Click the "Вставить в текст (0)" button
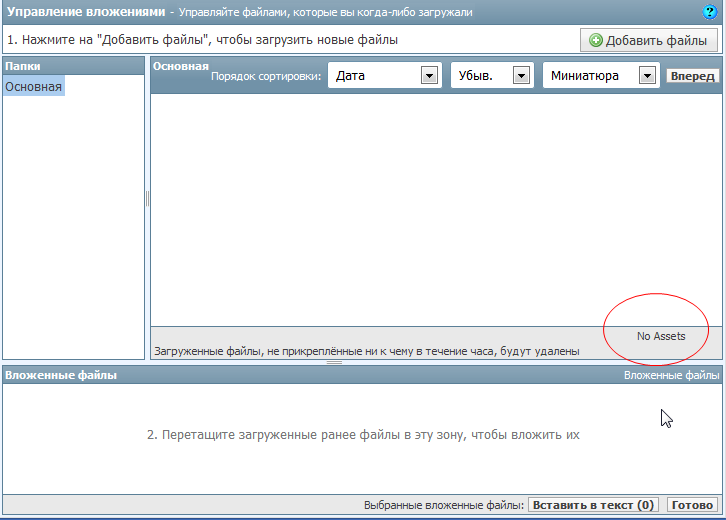This screenshot has height=520, width=726. pyautogui.click(x=593, y=505)
